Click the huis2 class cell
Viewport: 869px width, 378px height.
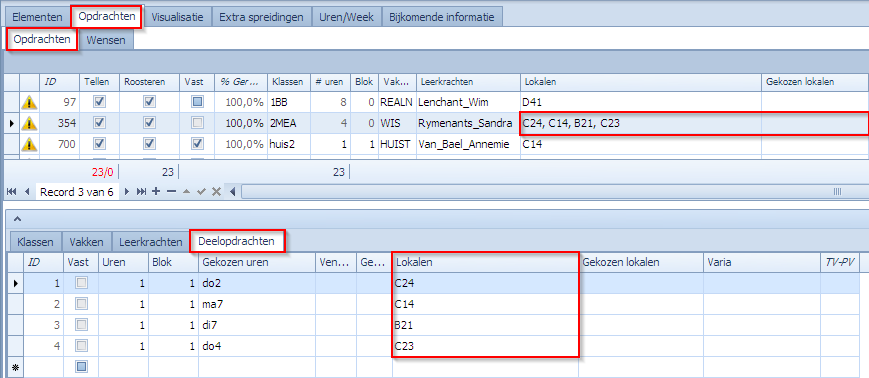pyautogui.click(x=288, y=145)
